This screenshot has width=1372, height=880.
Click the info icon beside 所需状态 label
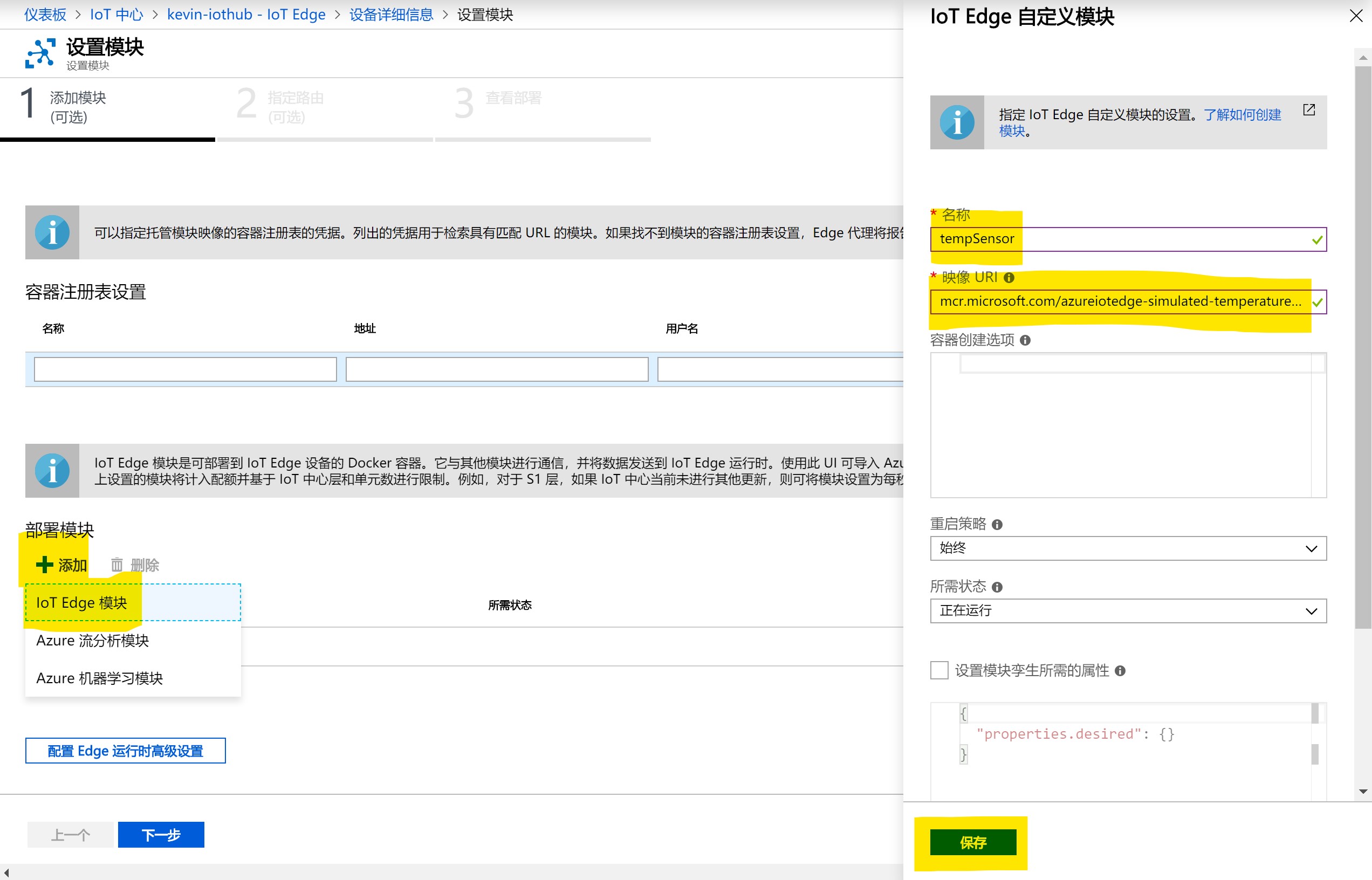point(997,587)
